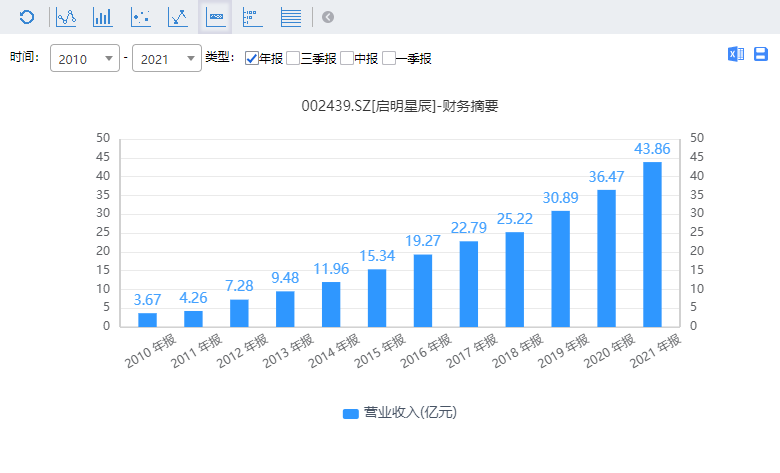Export chart data to Excel
This screenshot has height=473, width=780.
pyautogui.click(x=736, y=54)
